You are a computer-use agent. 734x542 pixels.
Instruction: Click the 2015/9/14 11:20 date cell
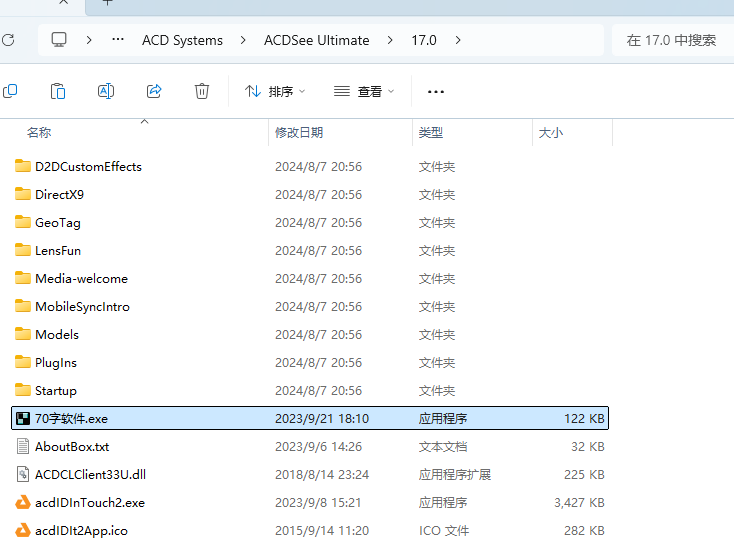click(322, 531)
